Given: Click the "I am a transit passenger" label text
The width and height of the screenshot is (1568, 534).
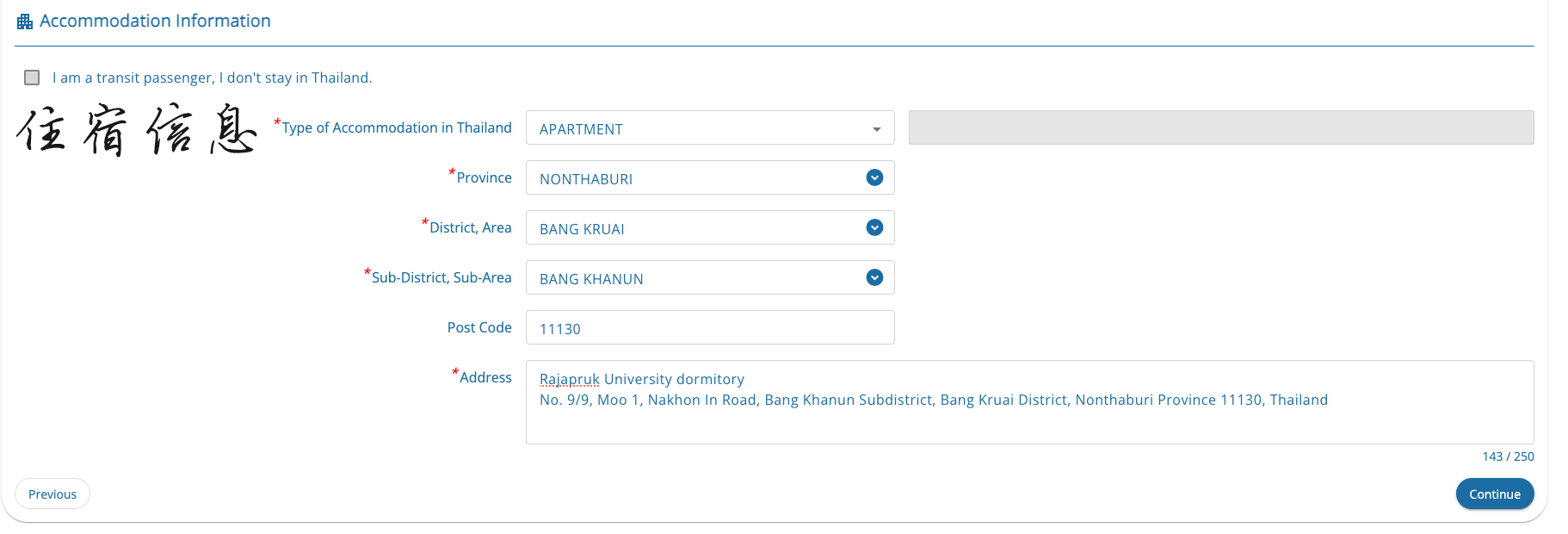Looking at the screenshot, I should click(212, 78).
